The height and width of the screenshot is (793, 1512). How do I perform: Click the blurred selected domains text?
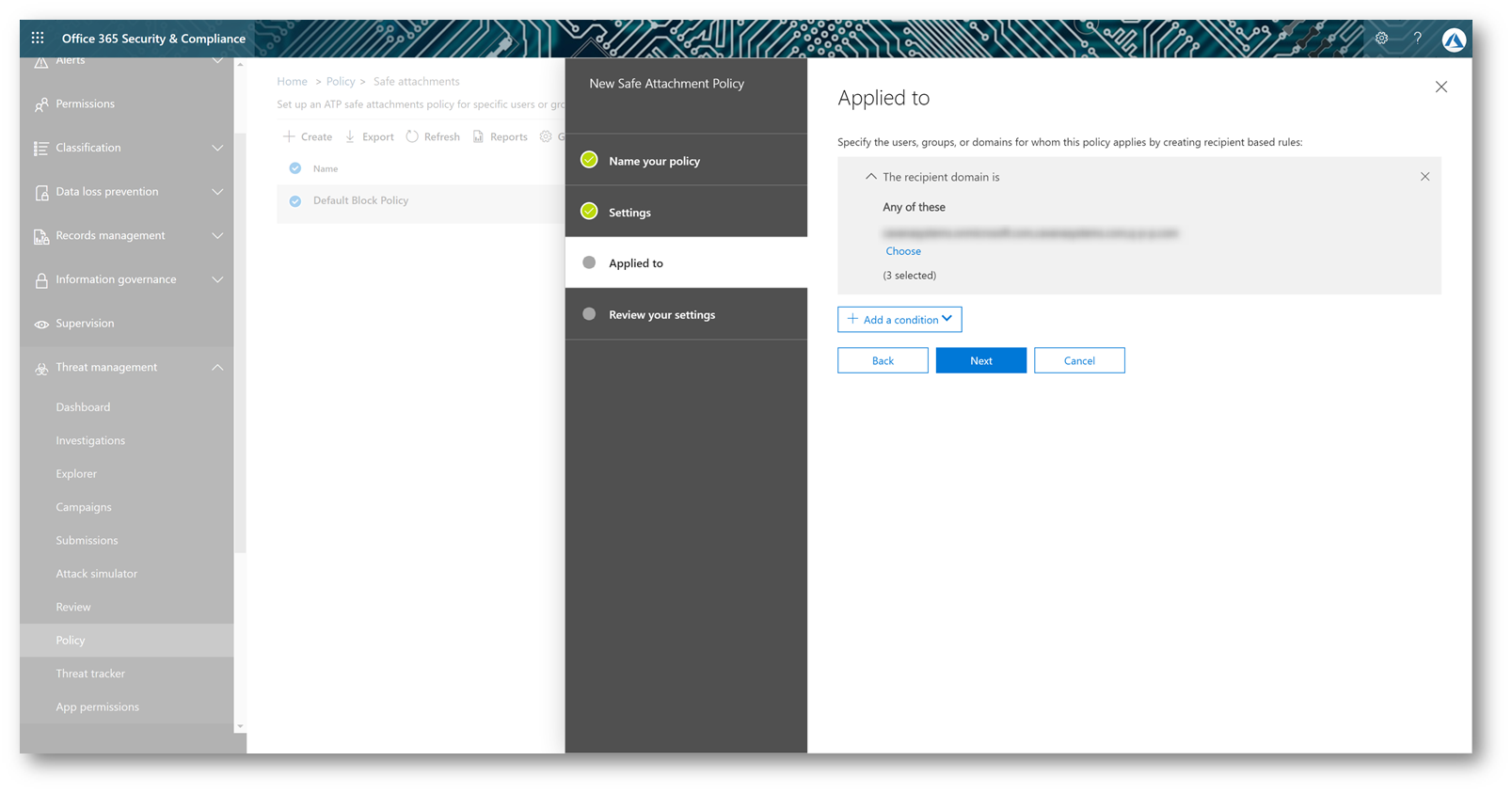coord(1030,232)
